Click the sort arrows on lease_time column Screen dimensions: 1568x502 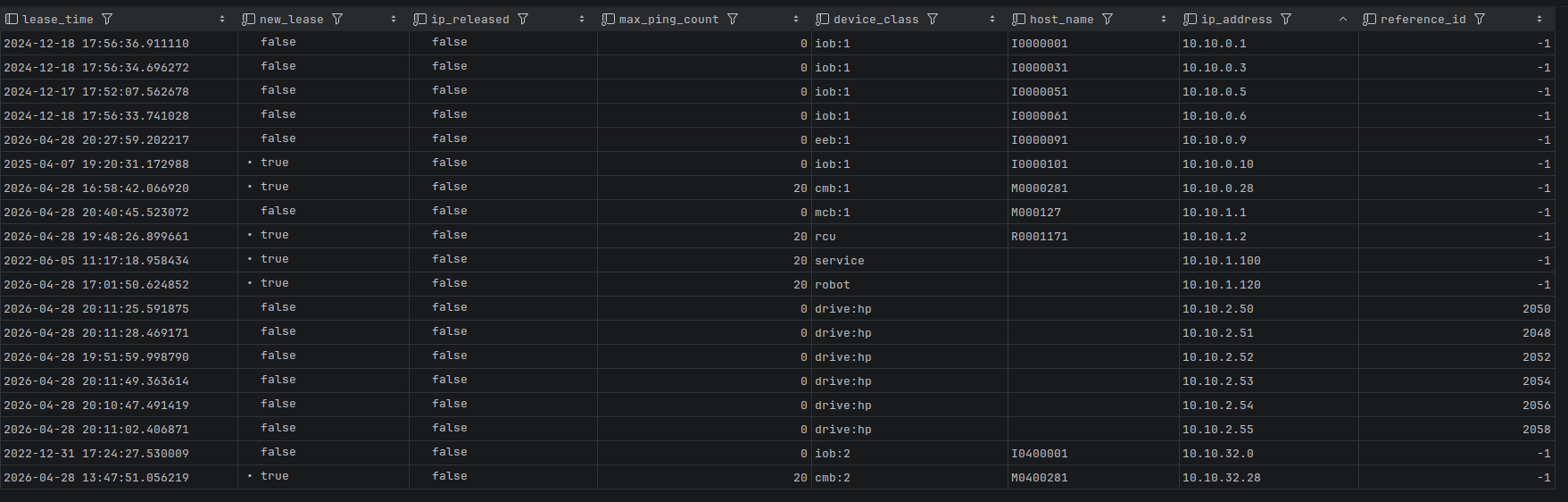222,19
